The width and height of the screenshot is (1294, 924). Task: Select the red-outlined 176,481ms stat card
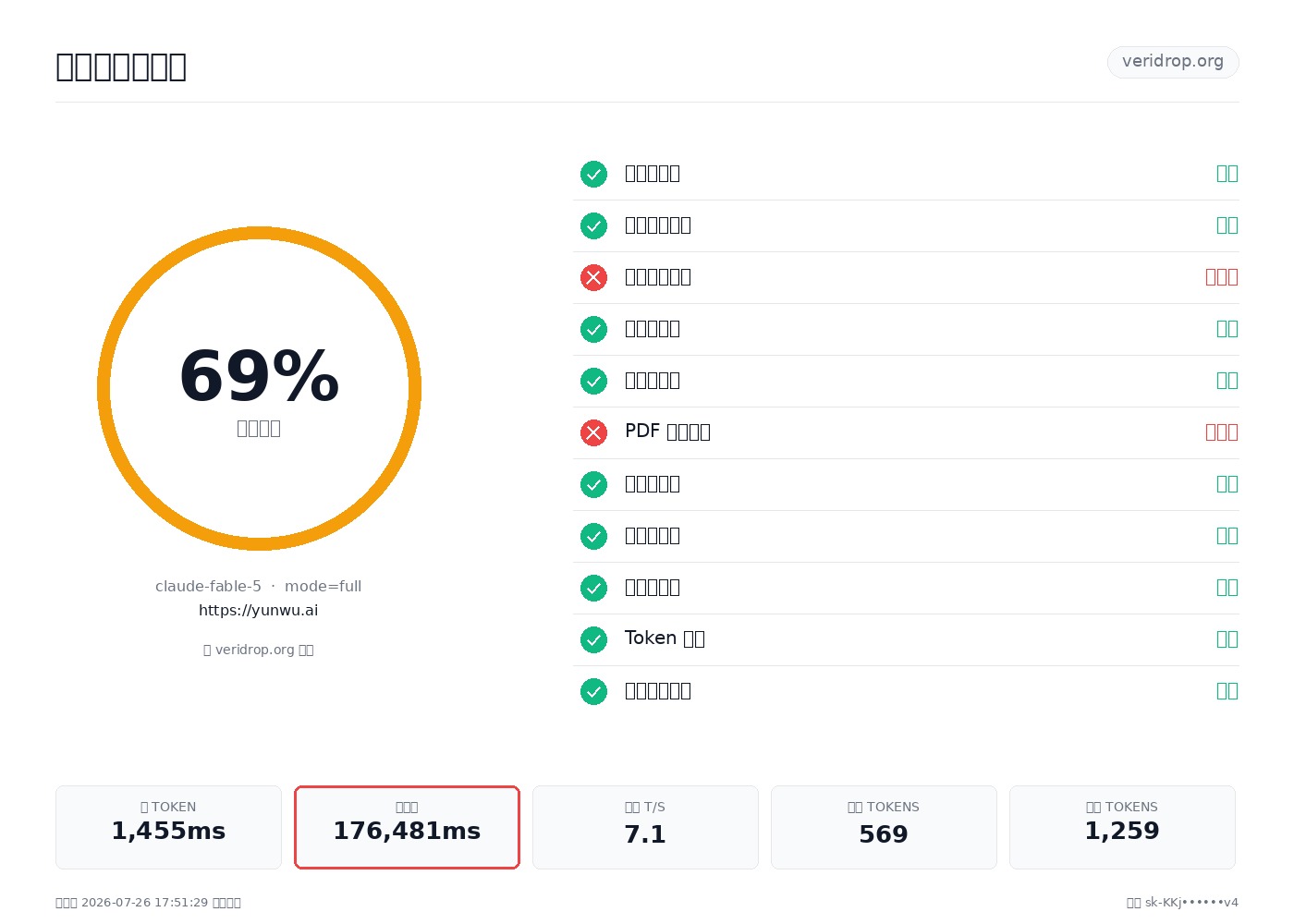[407, 827]
